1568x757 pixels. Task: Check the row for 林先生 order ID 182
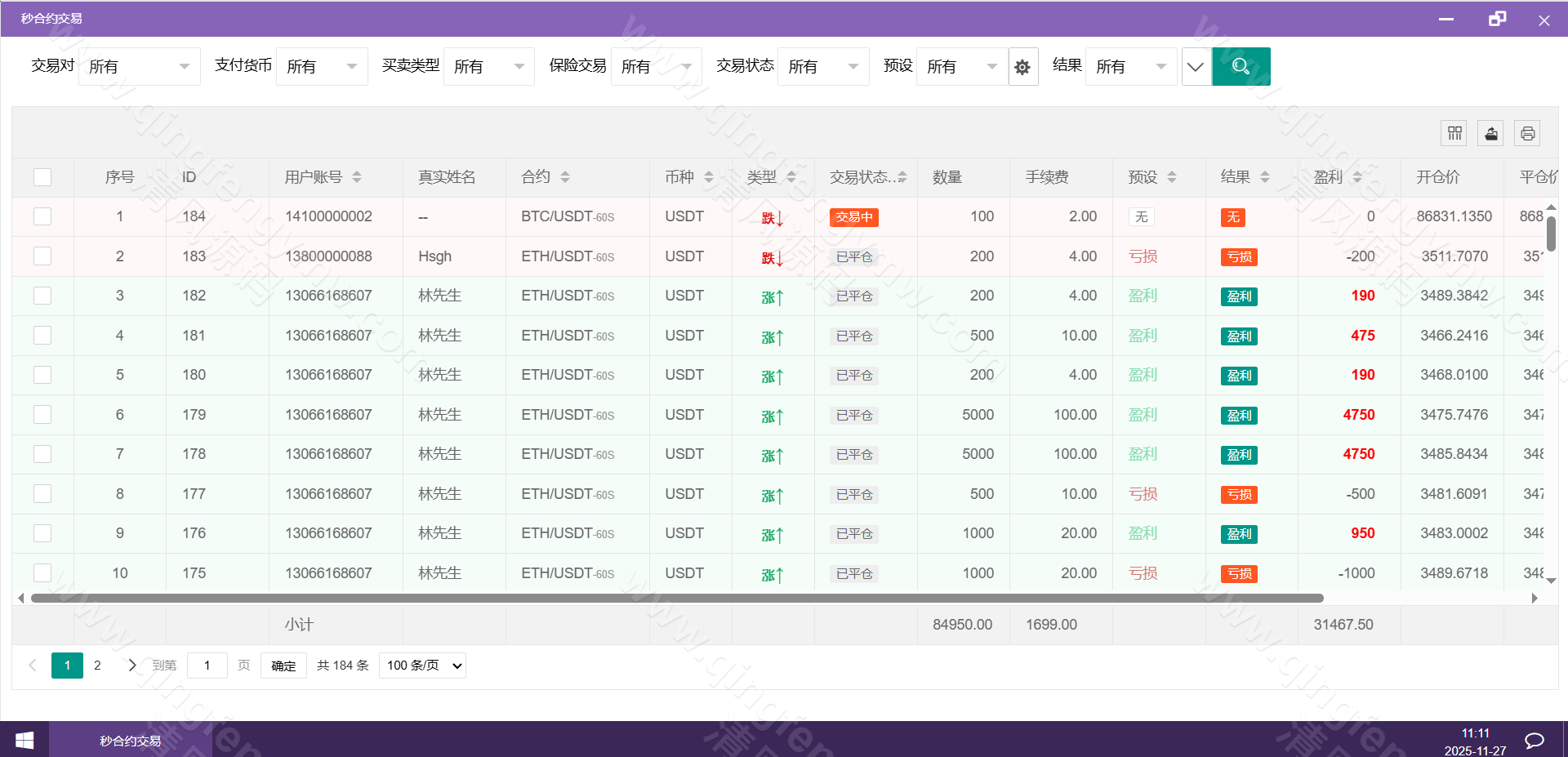42,296
